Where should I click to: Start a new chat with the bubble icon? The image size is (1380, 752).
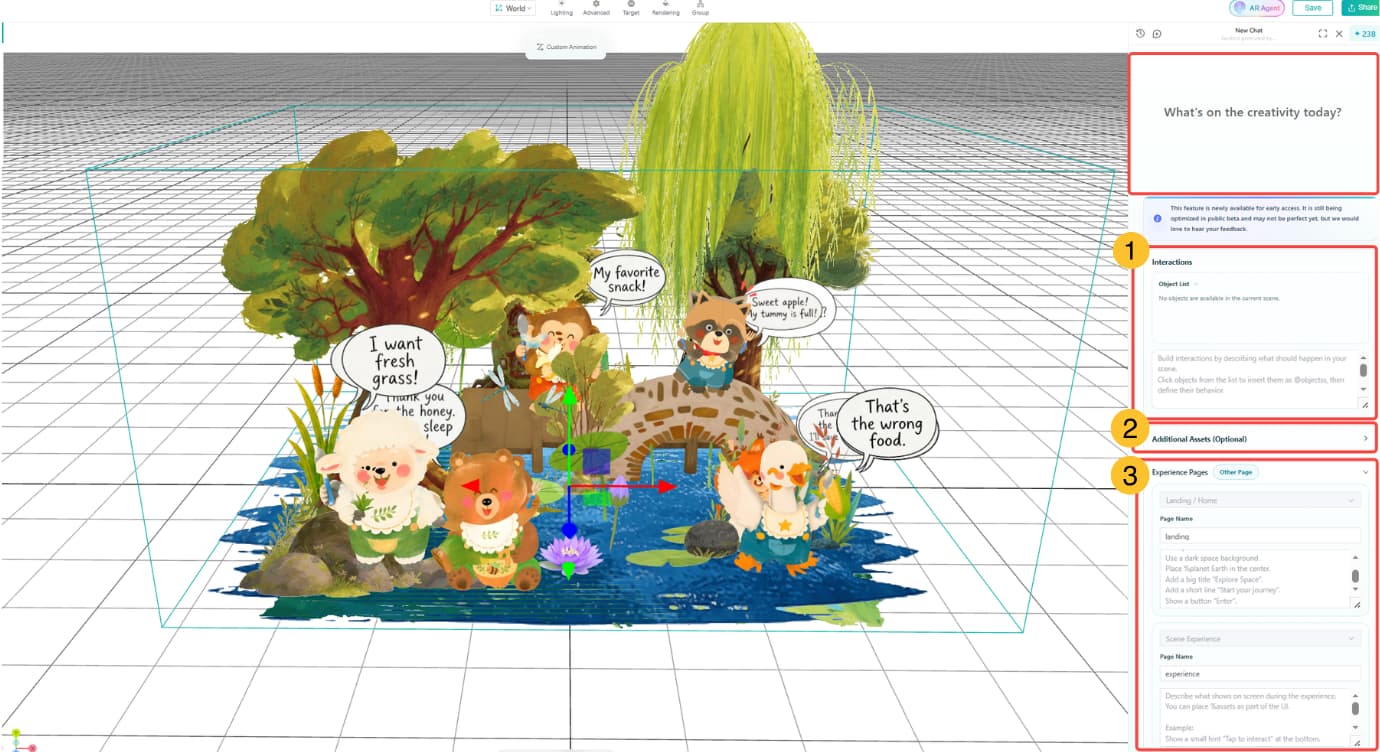(x=1157, y=33)
